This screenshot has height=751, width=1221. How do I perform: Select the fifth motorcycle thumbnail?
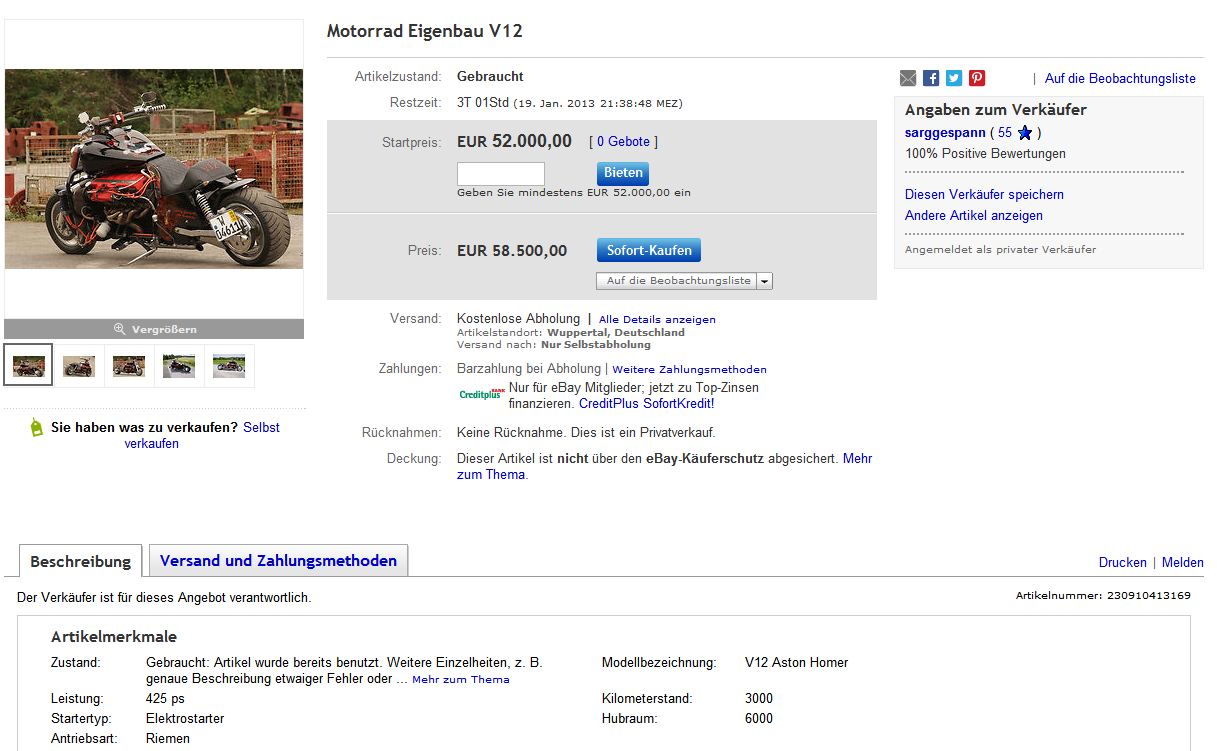[x=229, y=366]
